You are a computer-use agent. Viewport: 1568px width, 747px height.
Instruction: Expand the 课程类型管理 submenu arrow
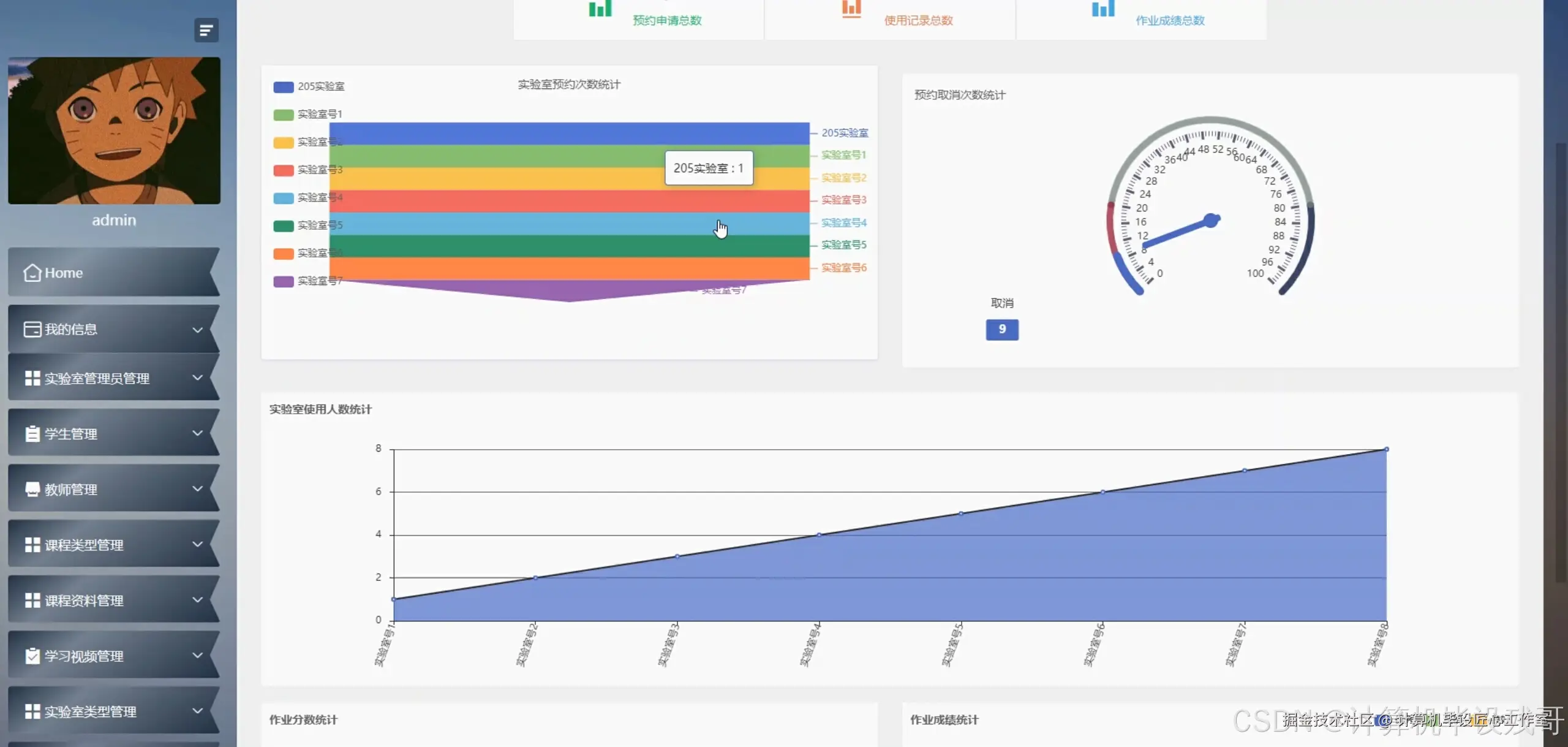click(197, 544)
